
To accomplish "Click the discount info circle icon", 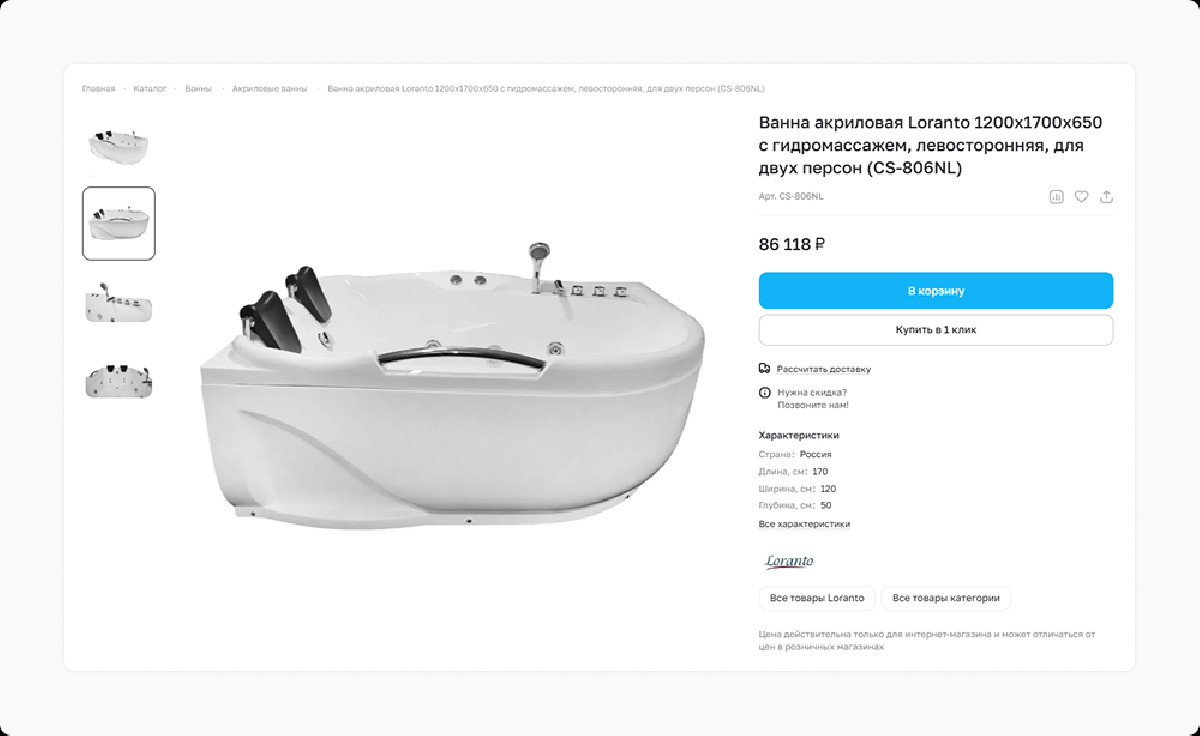I will tap(765, 393).
